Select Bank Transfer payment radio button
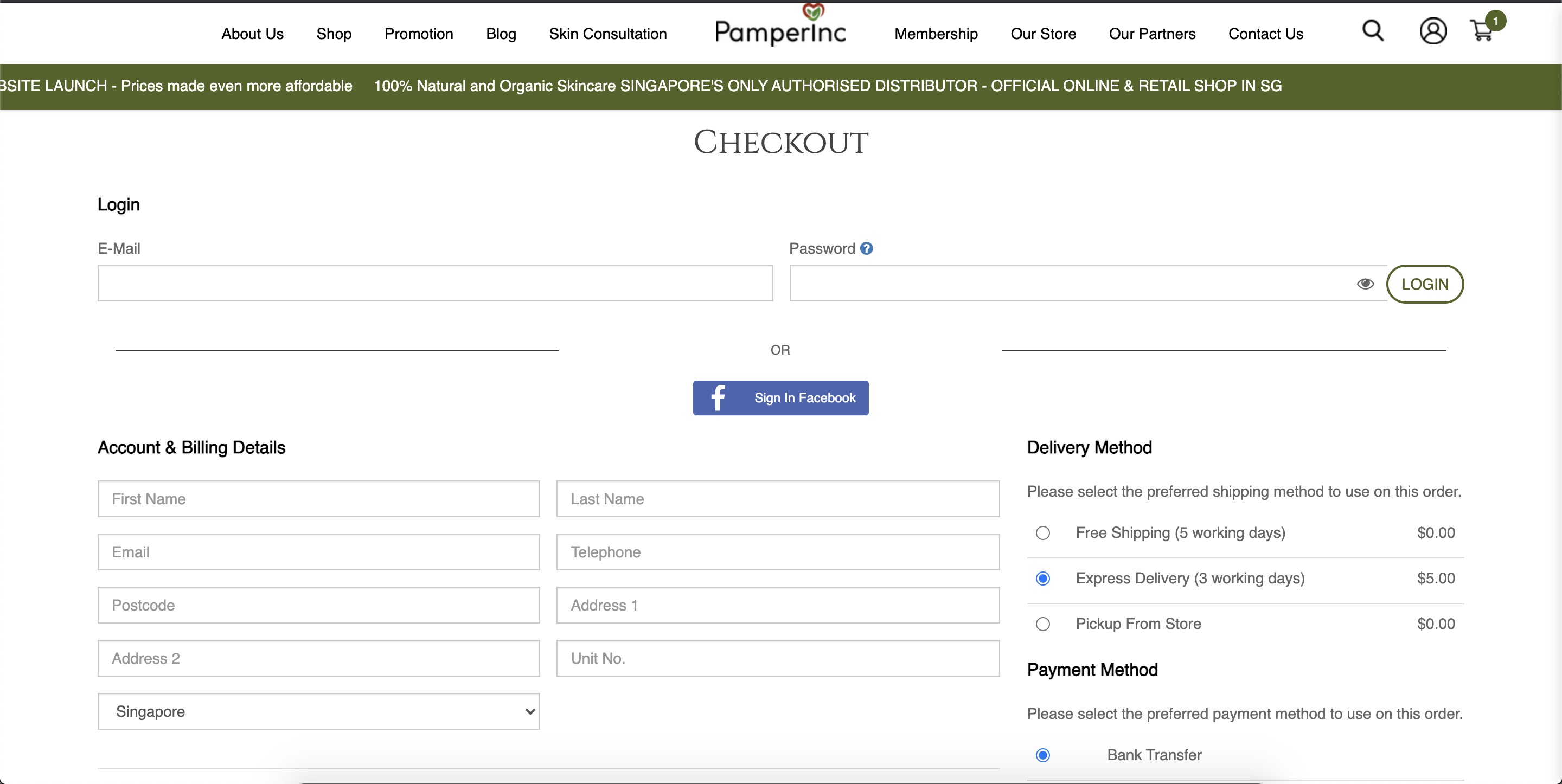Image resolution: width=1562 pixels, height=784 pixels. click(x=1042, y=755)
